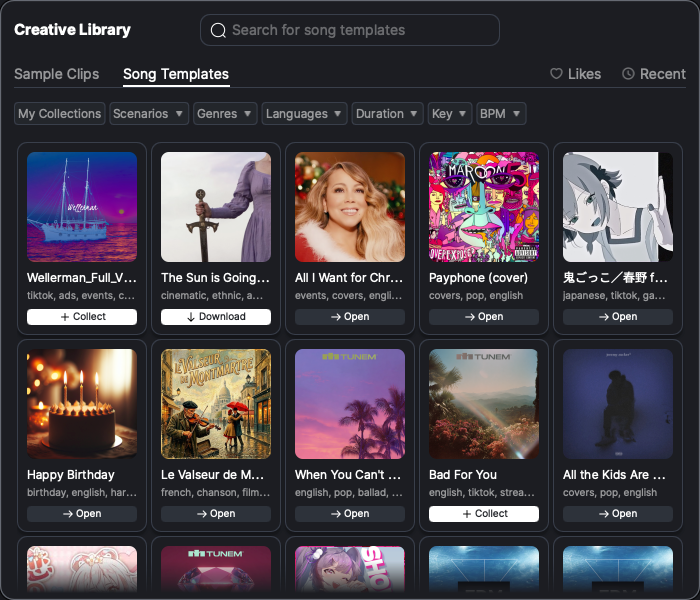Click the 'covers, pop, english' tags under Payphone

click(x=476, y=296)
